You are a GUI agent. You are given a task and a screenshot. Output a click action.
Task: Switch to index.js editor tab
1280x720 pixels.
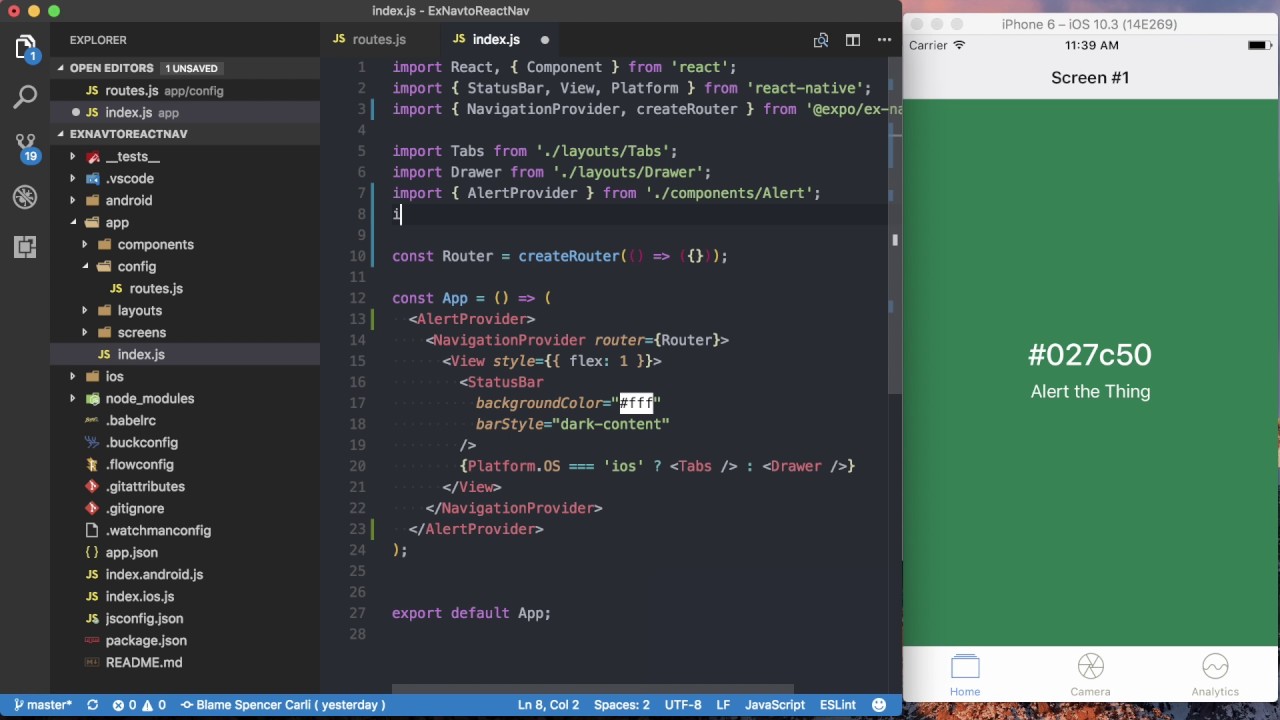(496, 40)
